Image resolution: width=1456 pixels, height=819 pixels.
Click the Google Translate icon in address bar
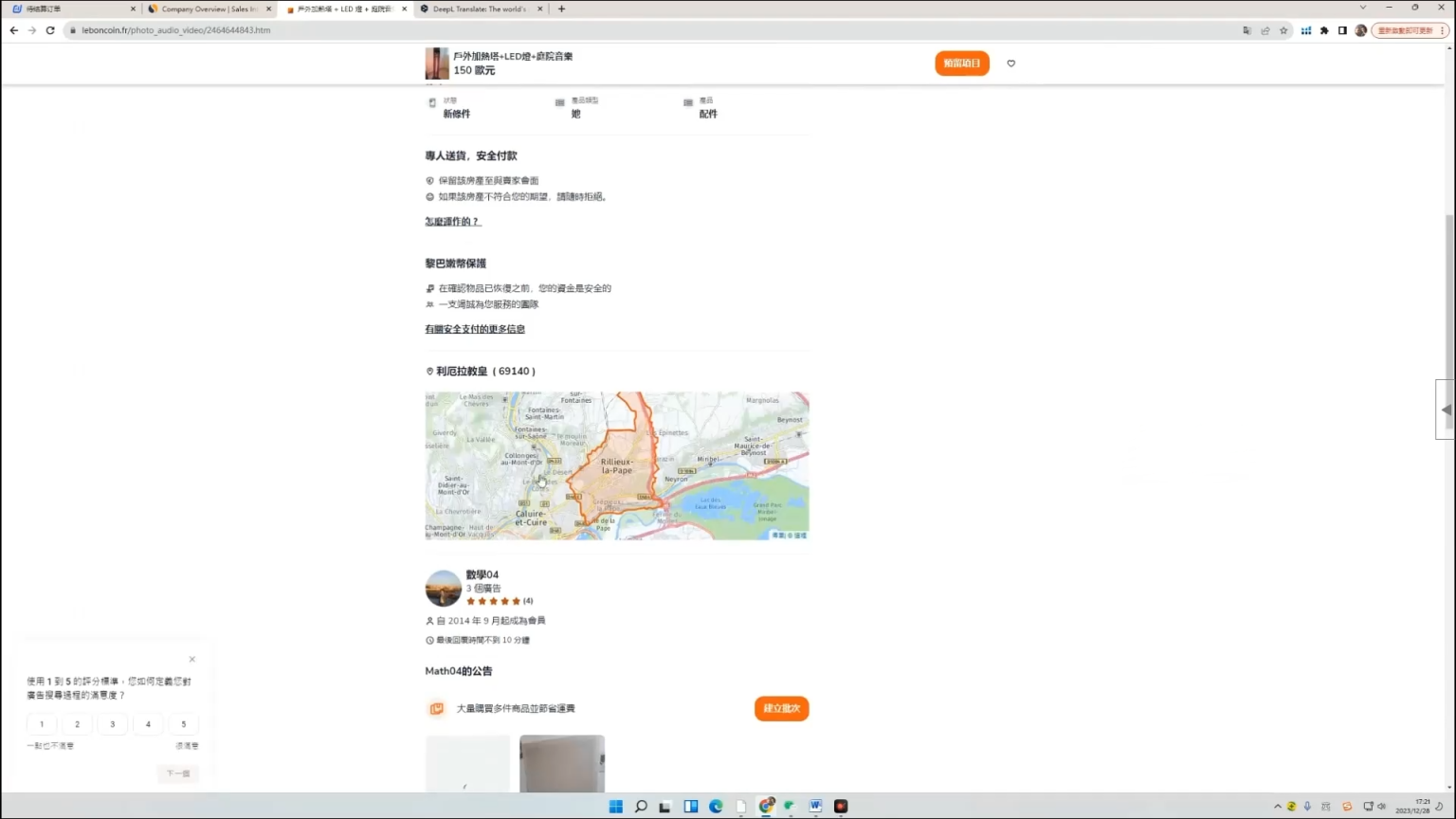(1247, 29)
